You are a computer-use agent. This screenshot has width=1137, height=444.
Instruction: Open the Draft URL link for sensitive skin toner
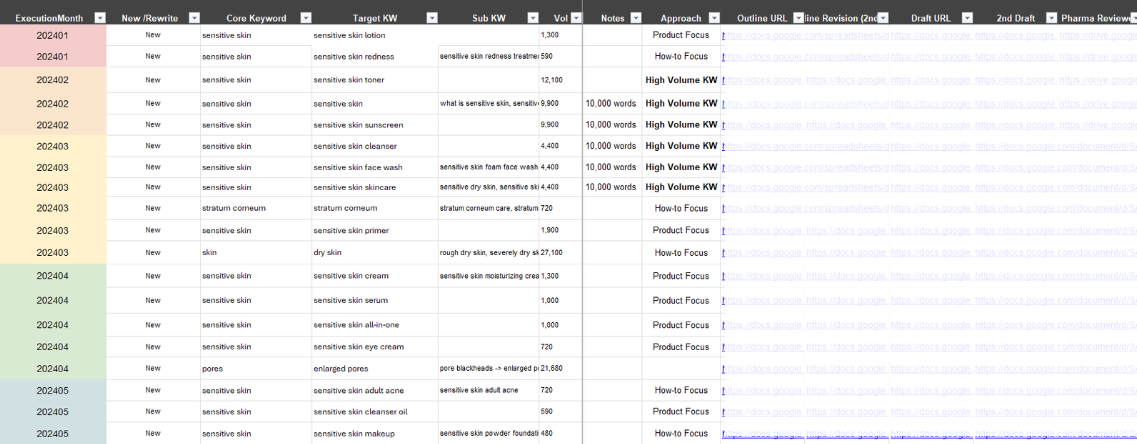[930, 80]
